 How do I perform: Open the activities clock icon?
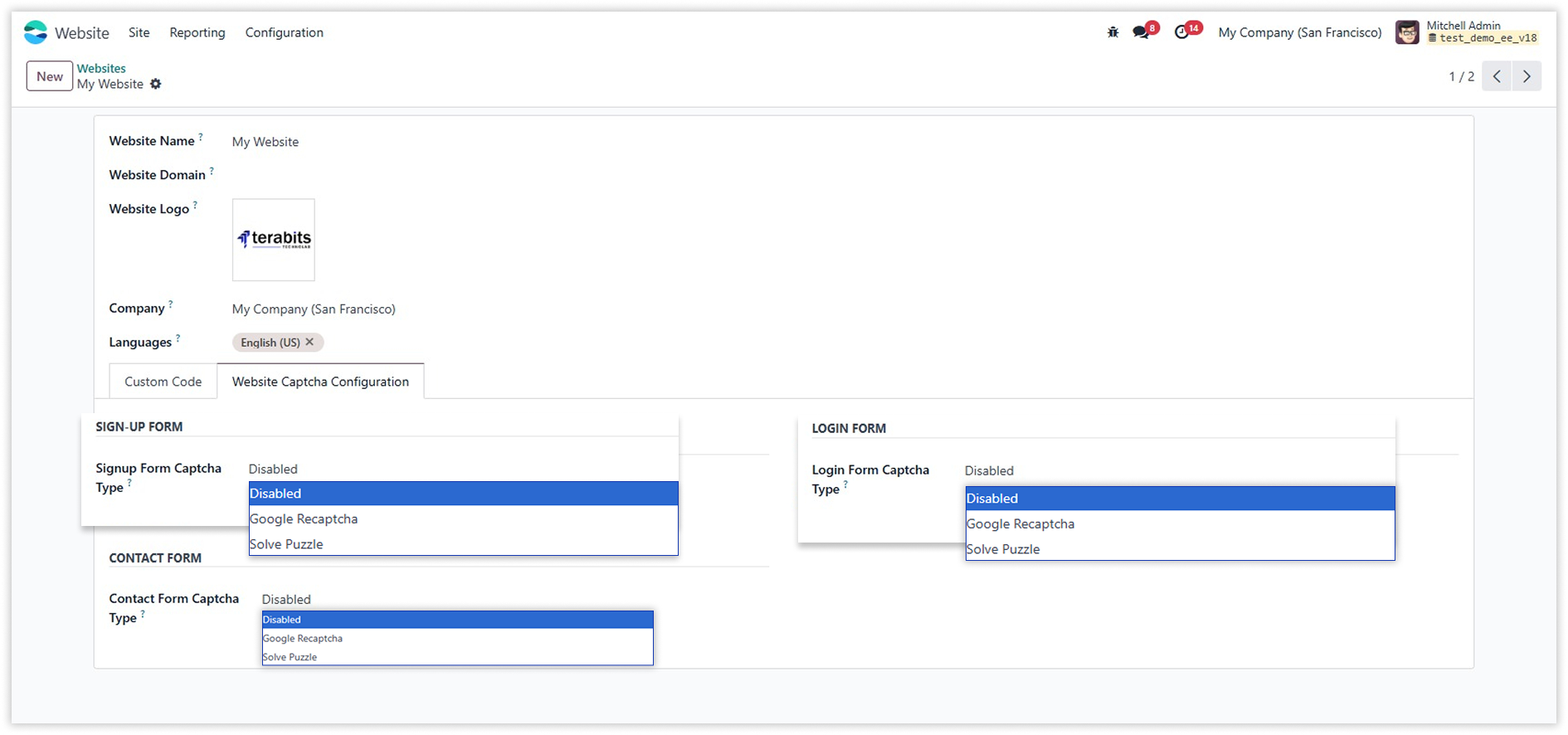(x=1182, y=32)
